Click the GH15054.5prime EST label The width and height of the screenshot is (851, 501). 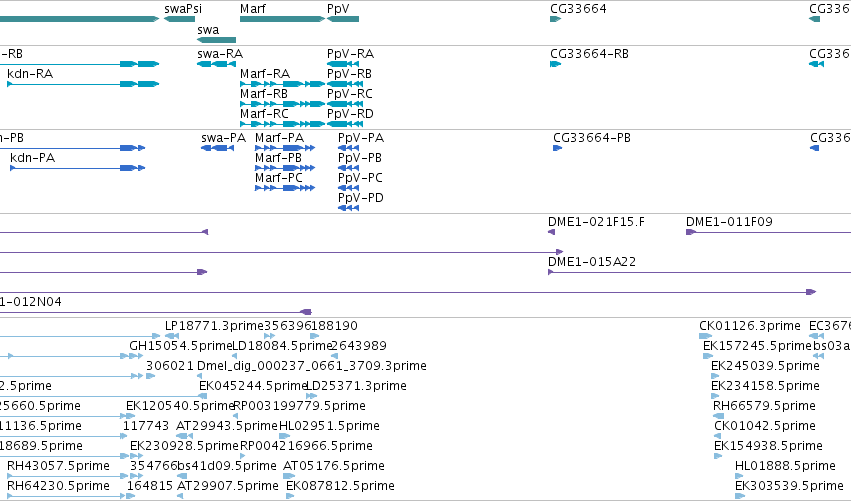pos(181,346)
